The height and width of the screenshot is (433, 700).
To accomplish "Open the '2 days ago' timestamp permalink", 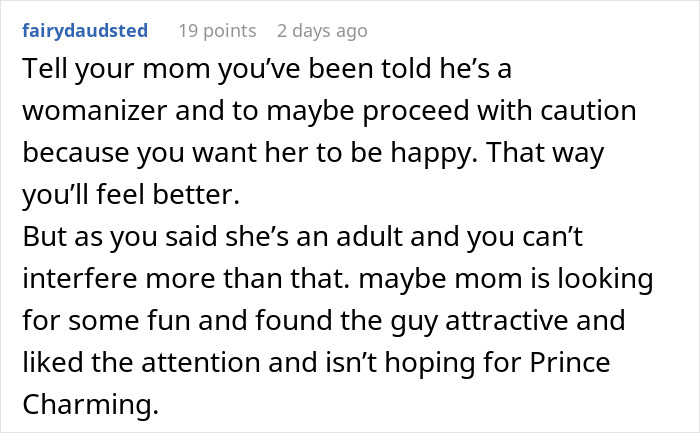I will click(321, 31).
